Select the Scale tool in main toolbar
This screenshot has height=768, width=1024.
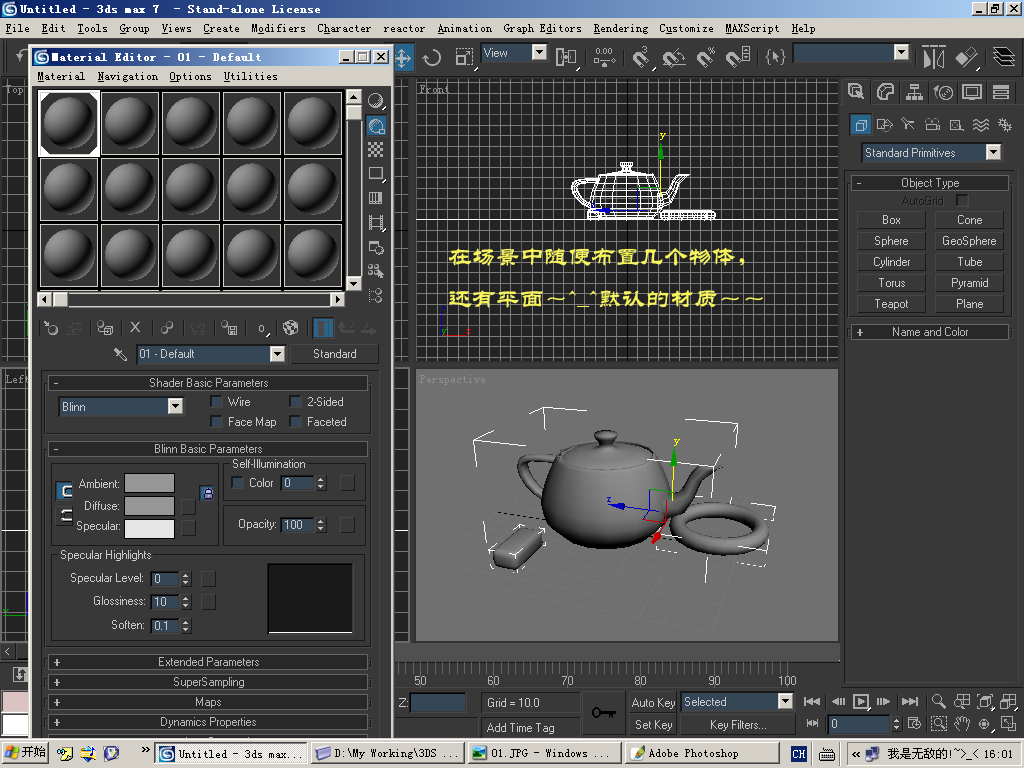click(464, 58)
